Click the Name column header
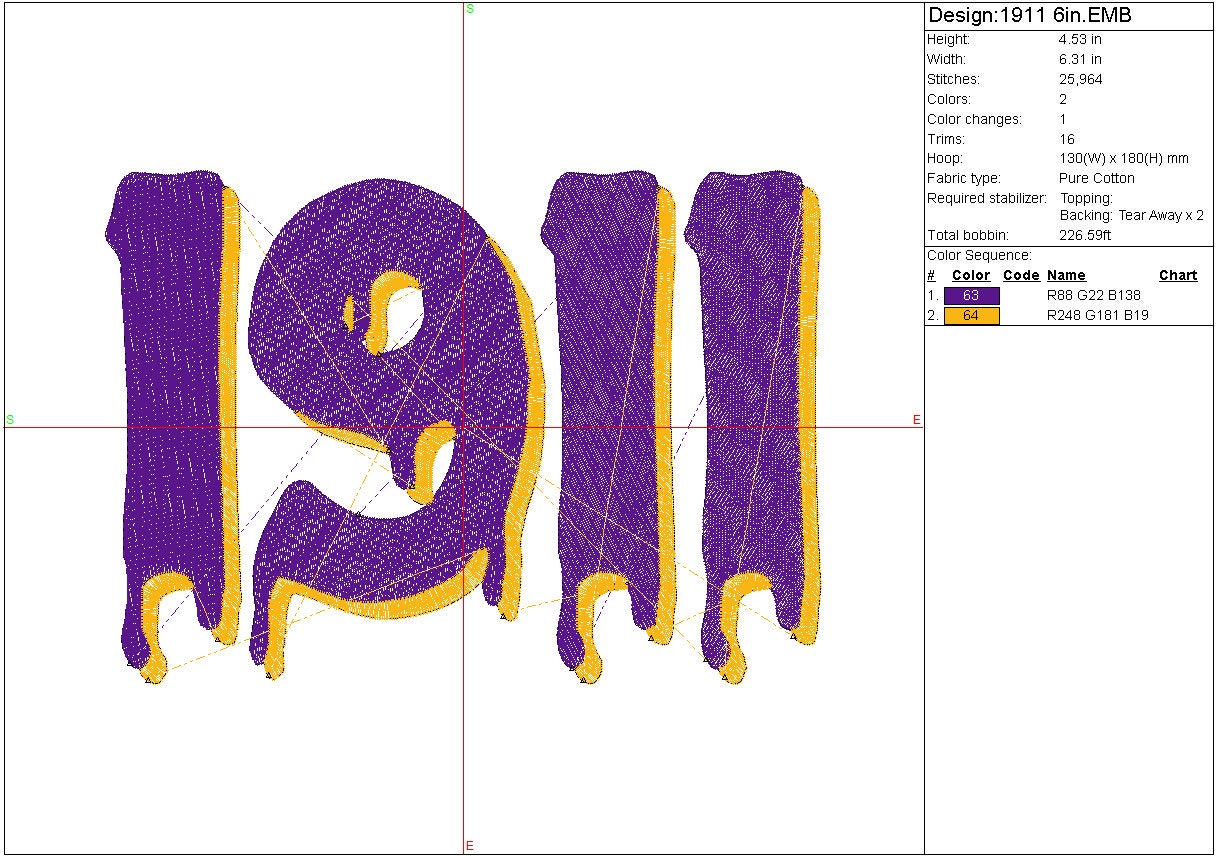 click(1066, 276)
